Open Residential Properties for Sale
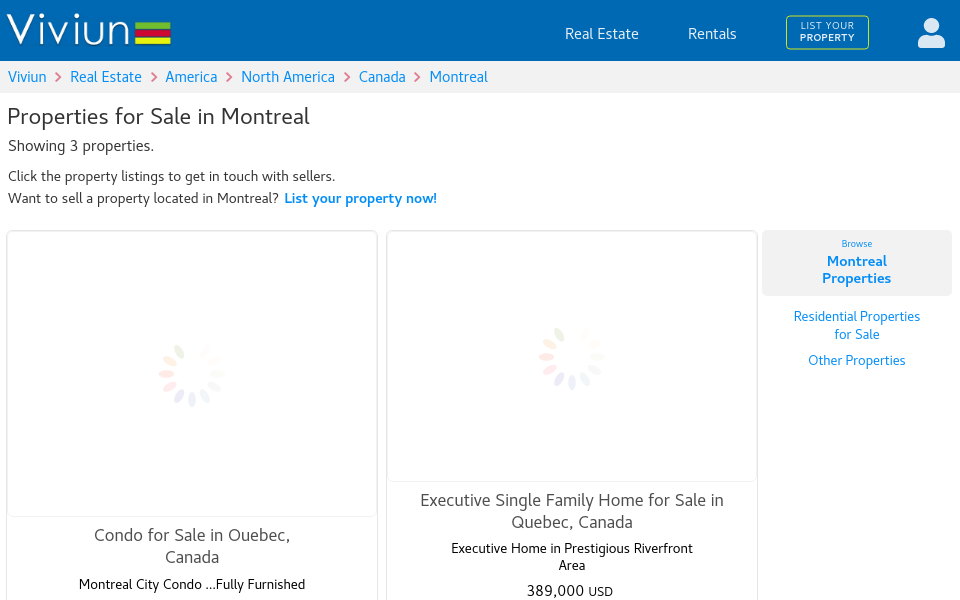 point(856,325)
